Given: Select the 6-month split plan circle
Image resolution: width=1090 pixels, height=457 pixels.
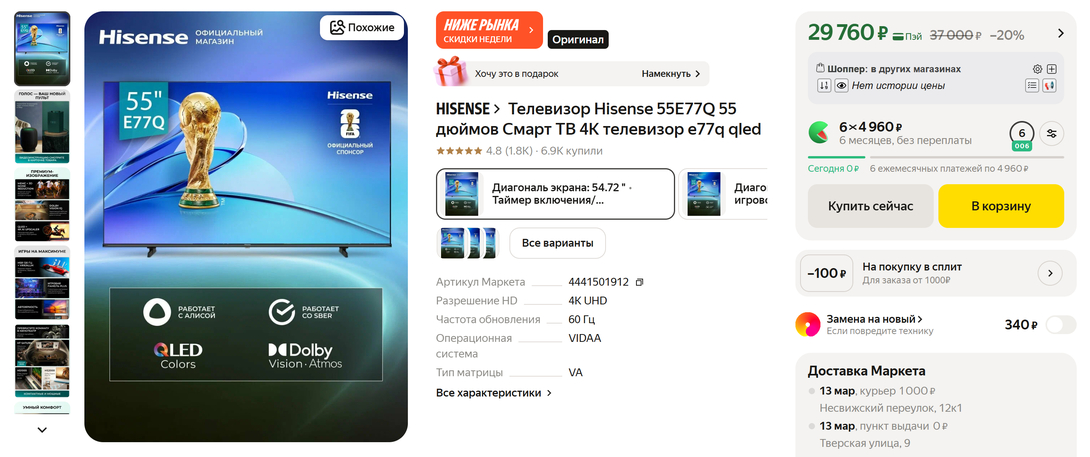Looking at the screenshot, I should [1021, 134].
